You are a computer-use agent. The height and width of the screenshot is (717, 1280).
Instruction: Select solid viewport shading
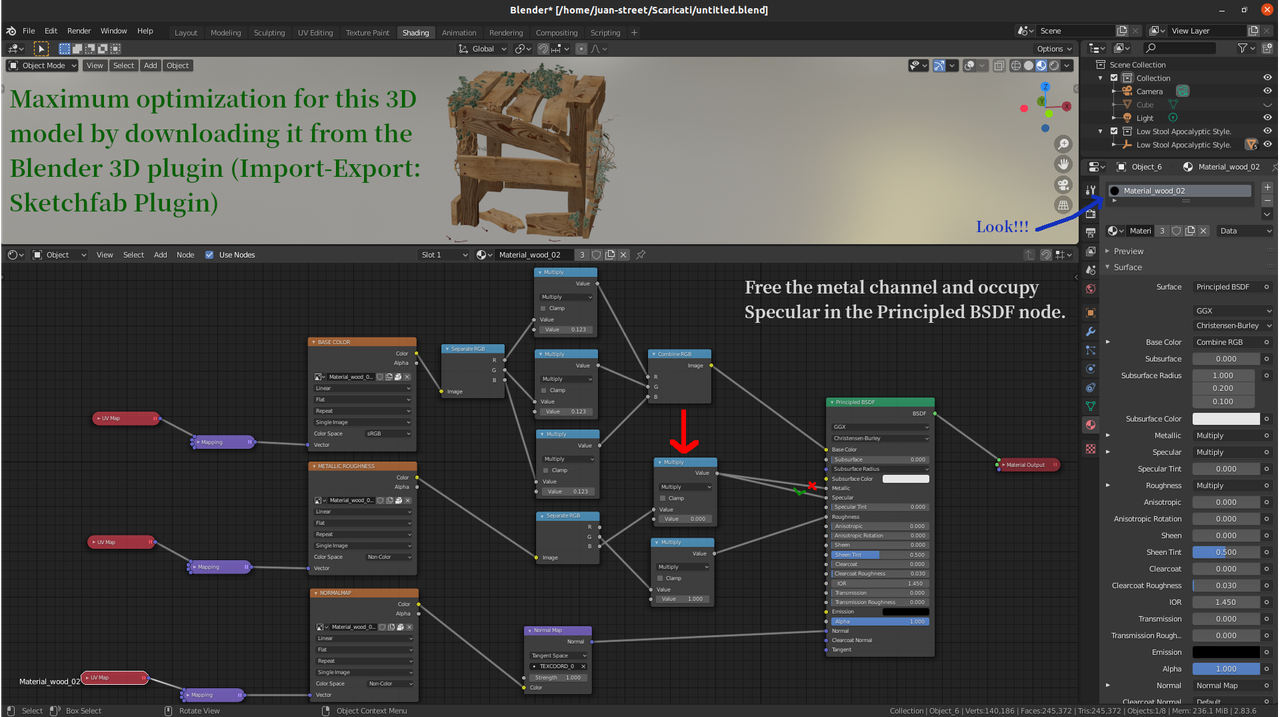point(1028,65)
